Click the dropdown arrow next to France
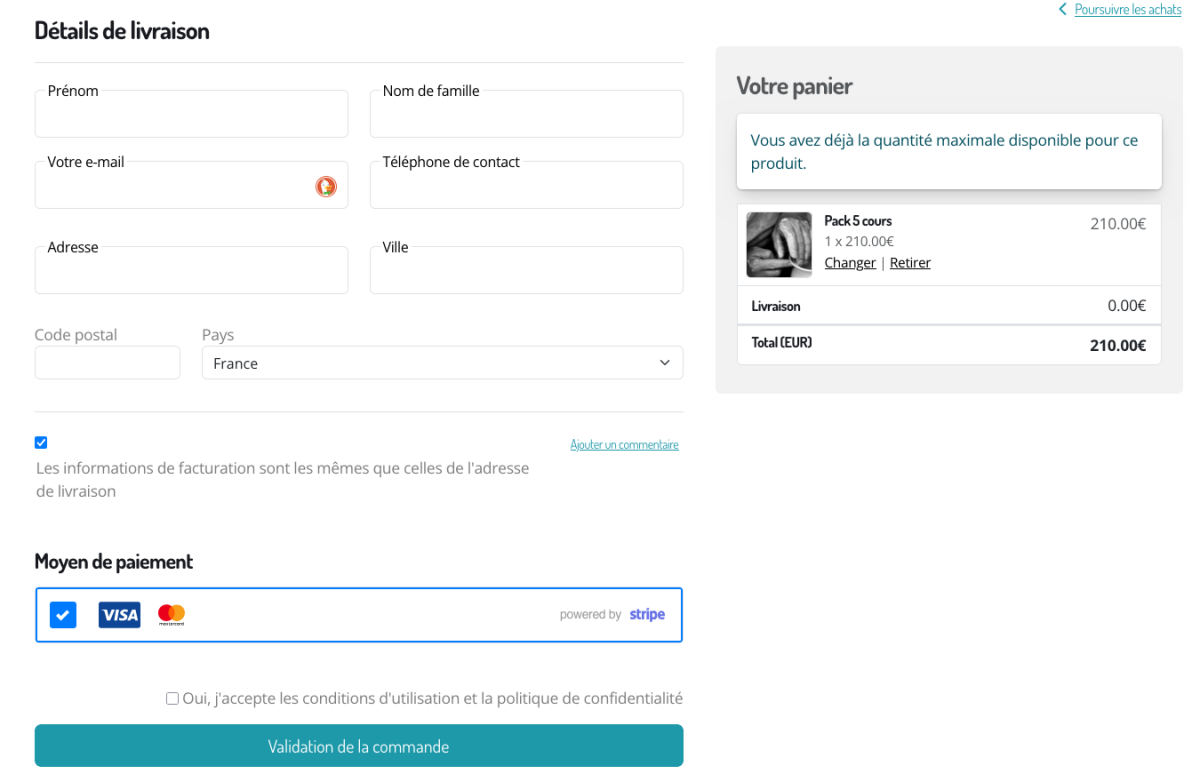Viewport: 1200px width, 774px height. pos(665,363)
